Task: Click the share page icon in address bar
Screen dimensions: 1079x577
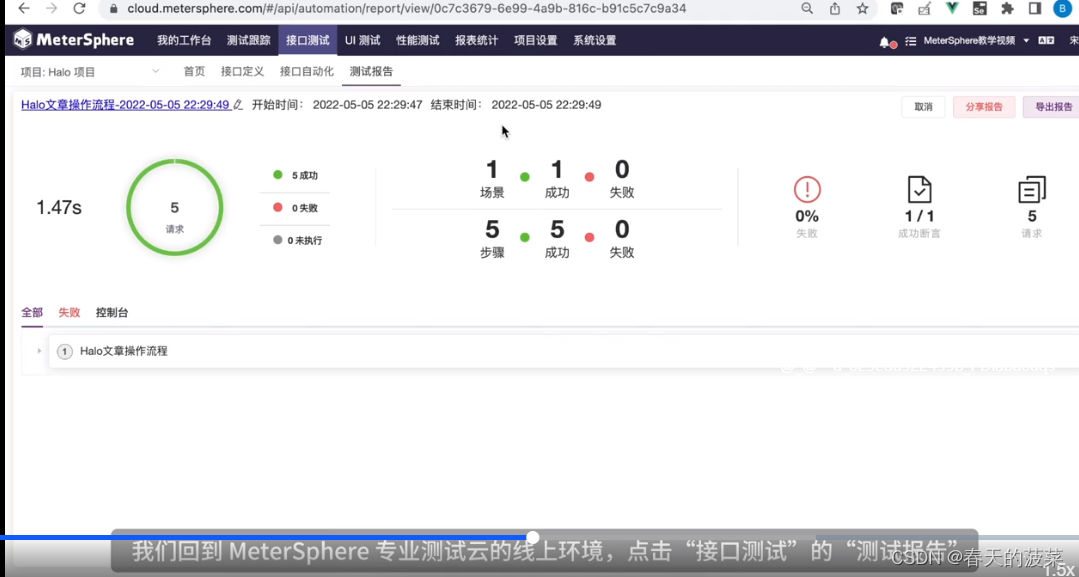Action: (835, 8)
